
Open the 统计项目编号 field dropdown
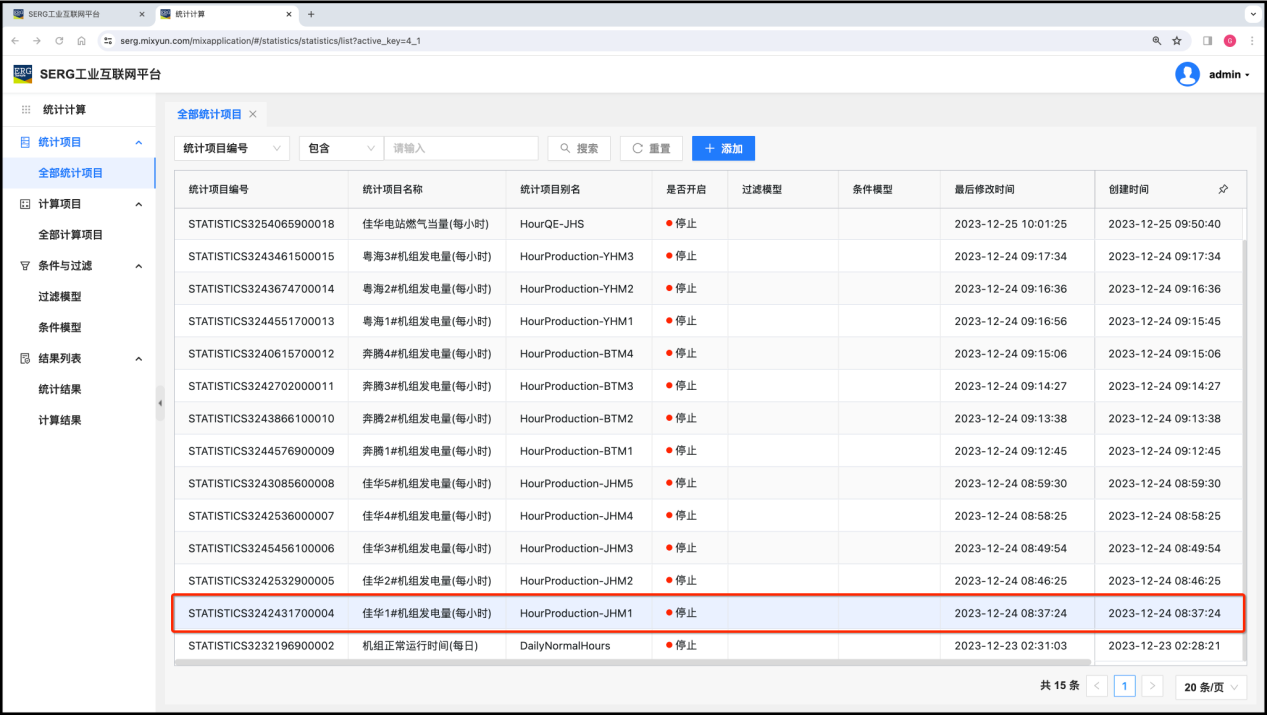[x=231, y=148]
